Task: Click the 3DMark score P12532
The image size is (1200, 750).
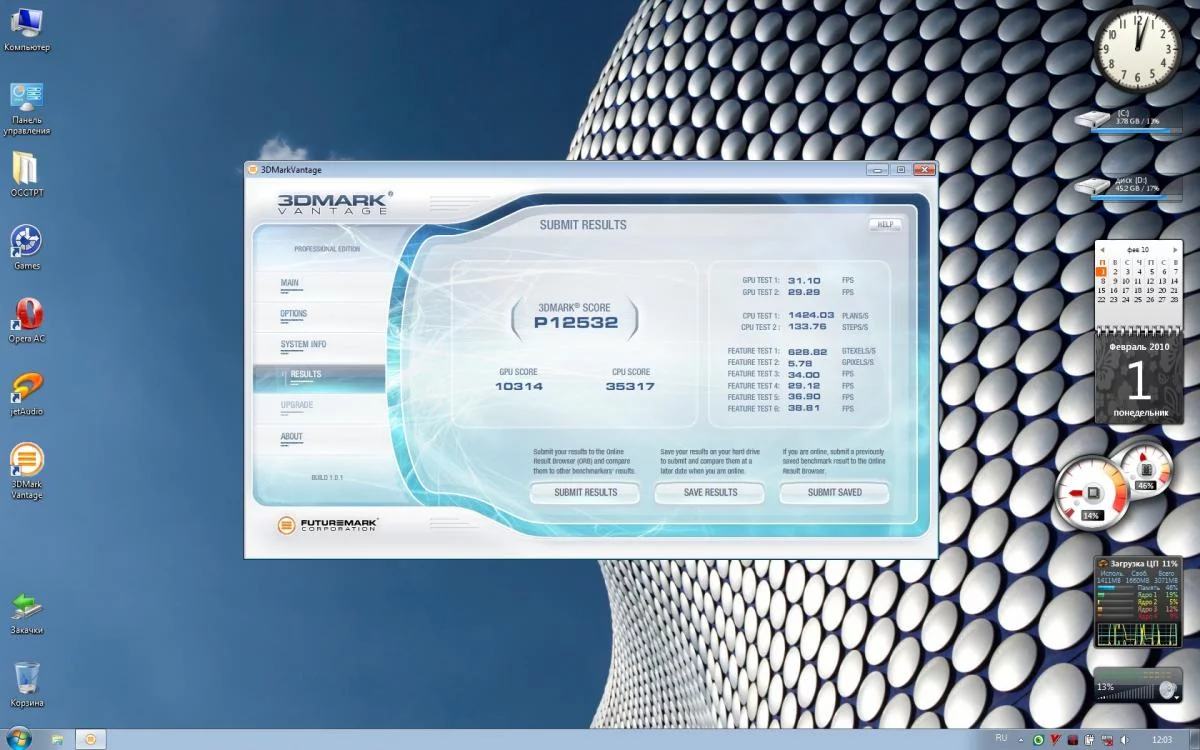Action: 575,323
